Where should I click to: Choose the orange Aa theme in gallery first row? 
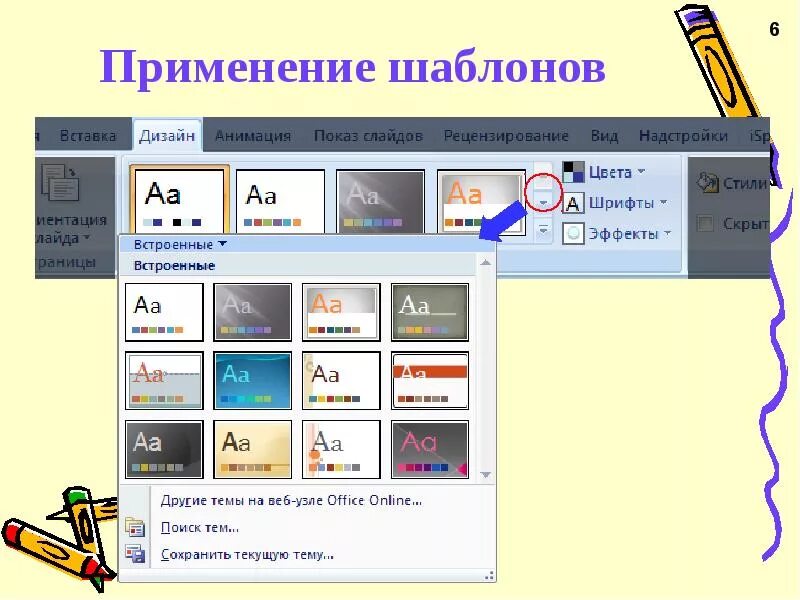341,312
